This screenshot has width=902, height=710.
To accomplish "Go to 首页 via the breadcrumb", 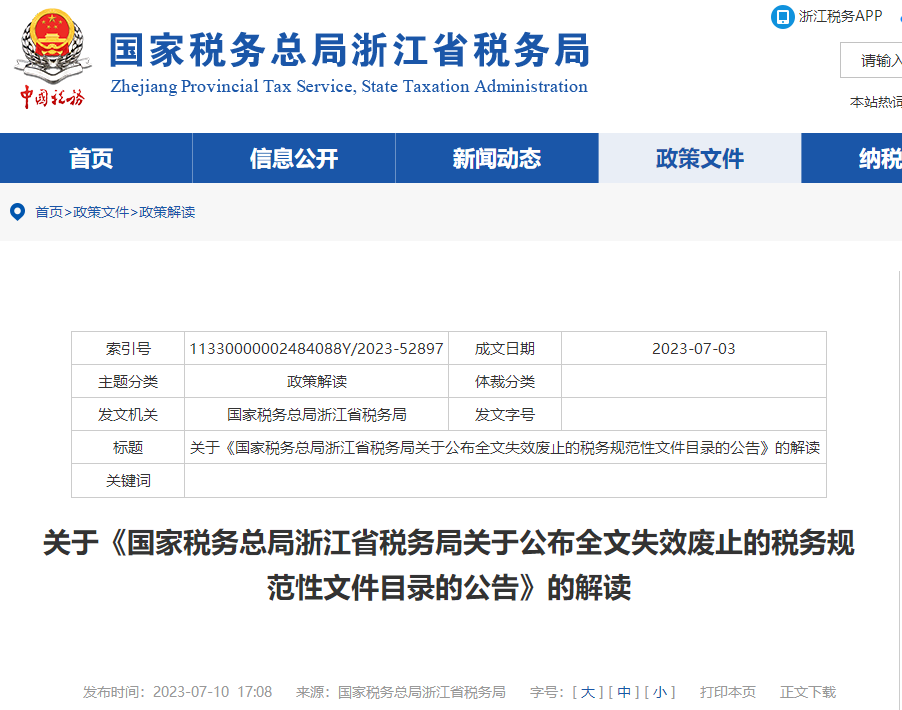I will (45, 212).
